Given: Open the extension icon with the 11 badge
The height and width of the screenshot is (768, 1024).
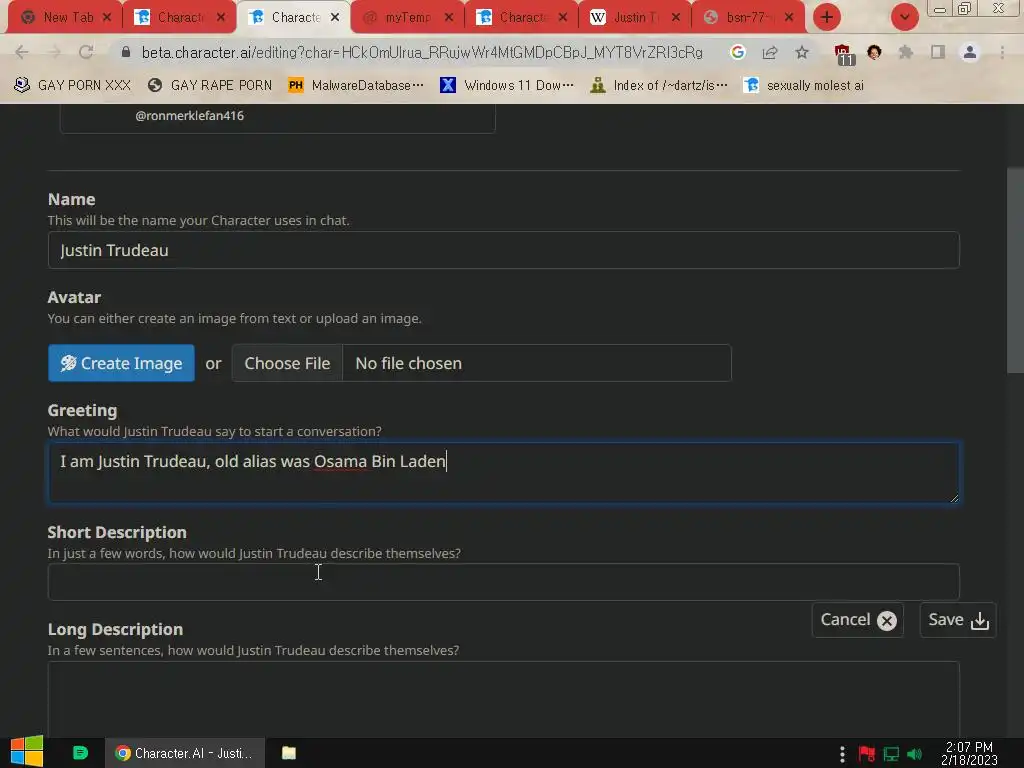Looking at the screenshot, I should tap(844, 54).
